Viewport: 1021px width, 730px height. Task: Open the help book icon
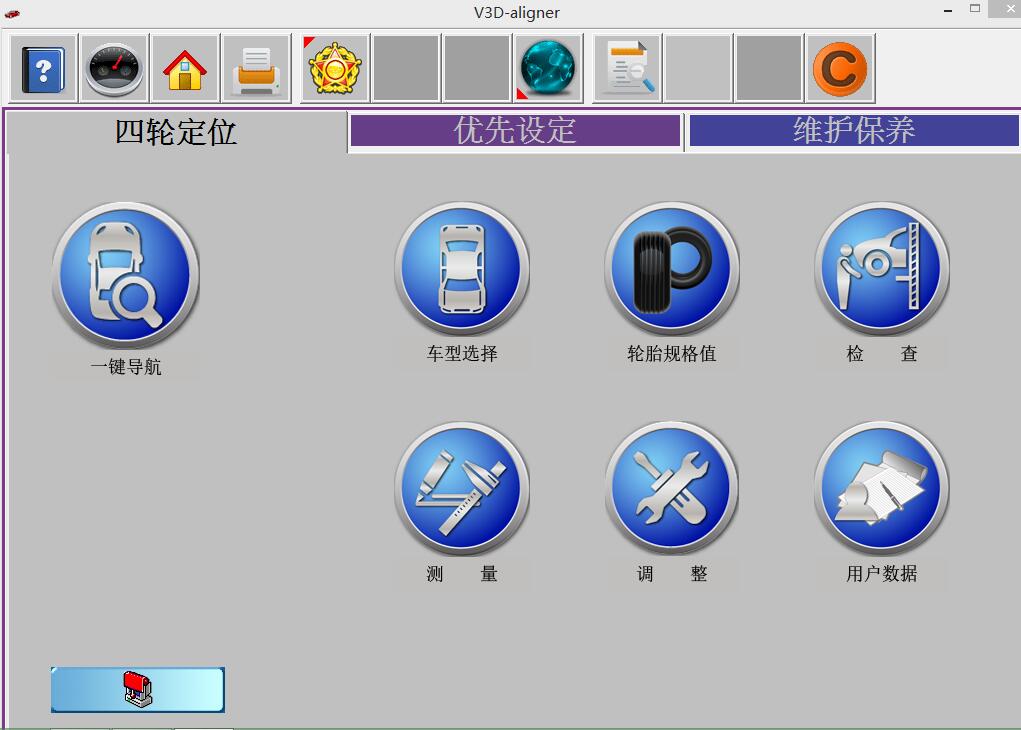click(44, 69)
